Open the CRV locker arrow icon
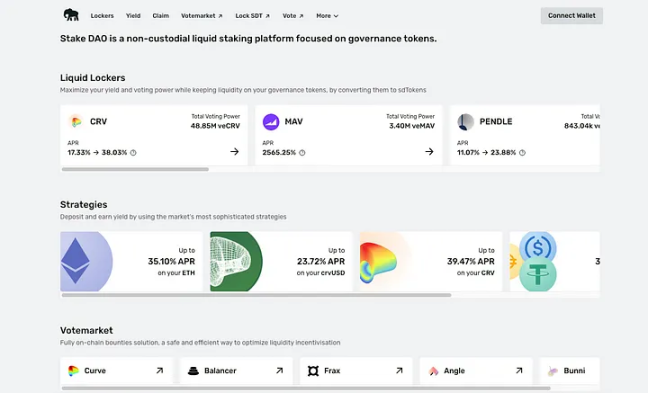Image resolution: width=648 pixels, height=393 pixels. [235, 152]
